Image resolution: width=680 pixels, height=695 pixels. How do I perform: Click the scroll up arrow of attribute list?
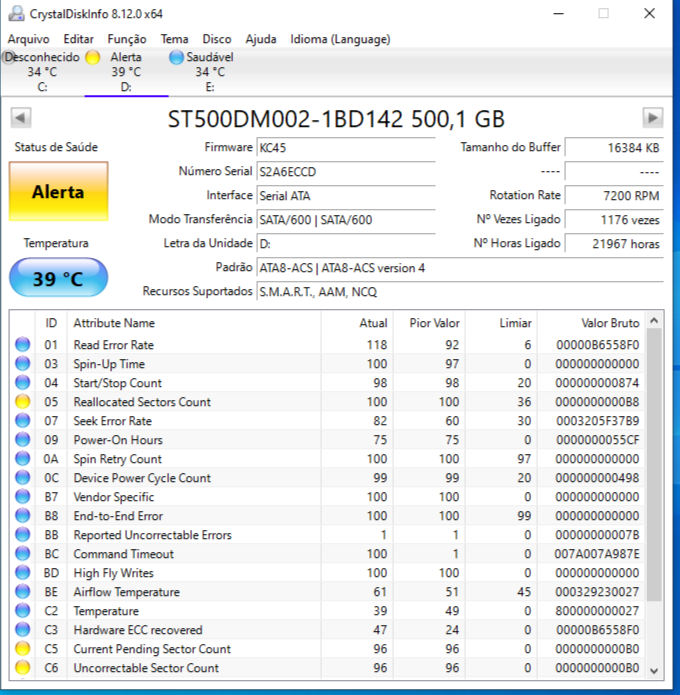pyautogui.click(x=654, y=320)
